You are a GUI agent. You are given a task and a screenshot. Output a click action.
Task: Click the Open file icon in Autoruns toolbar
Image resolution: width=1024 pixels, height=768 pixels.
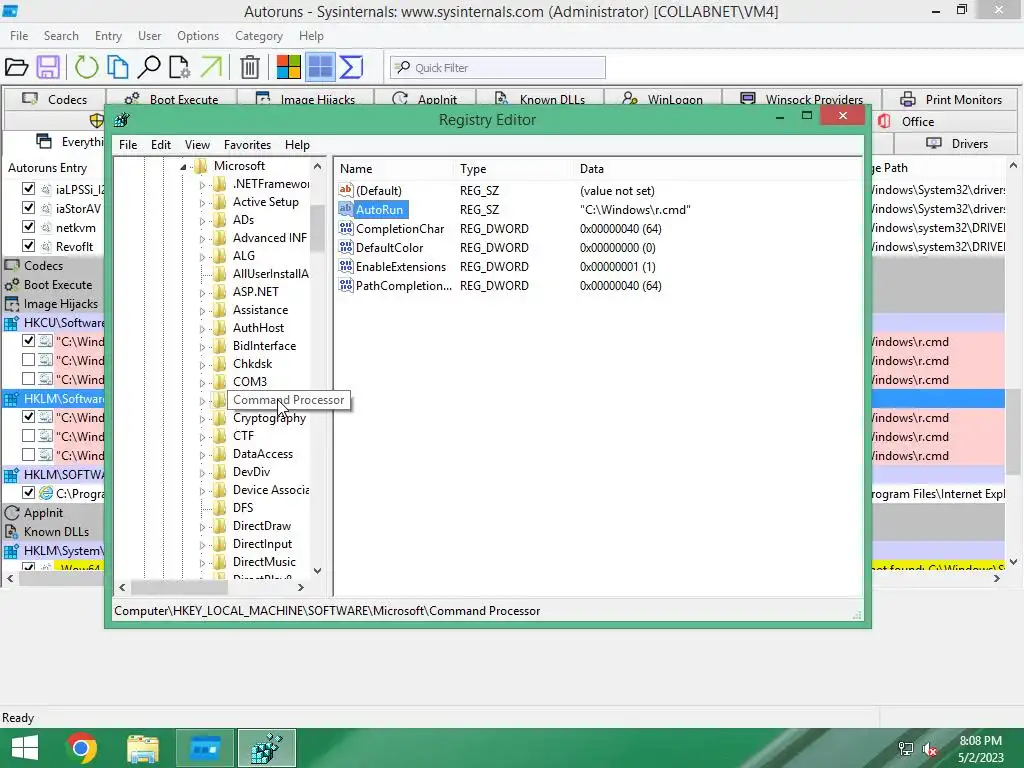16,67
